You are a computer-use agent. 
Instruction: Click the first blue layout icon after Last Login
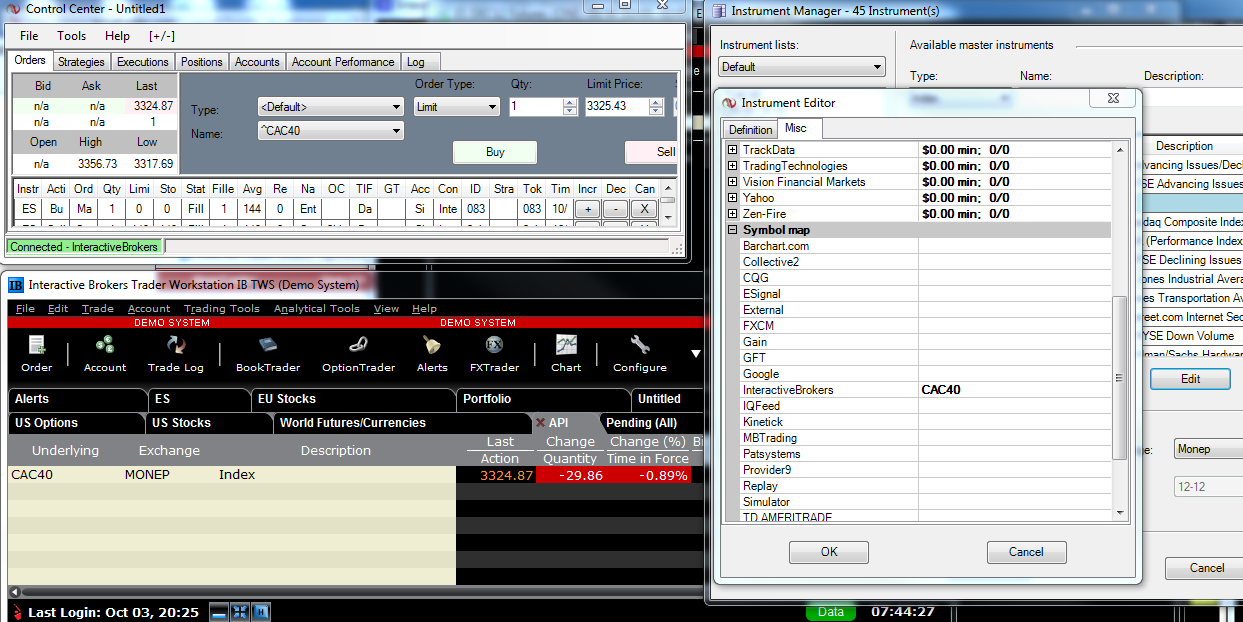(x=220, y=612)
